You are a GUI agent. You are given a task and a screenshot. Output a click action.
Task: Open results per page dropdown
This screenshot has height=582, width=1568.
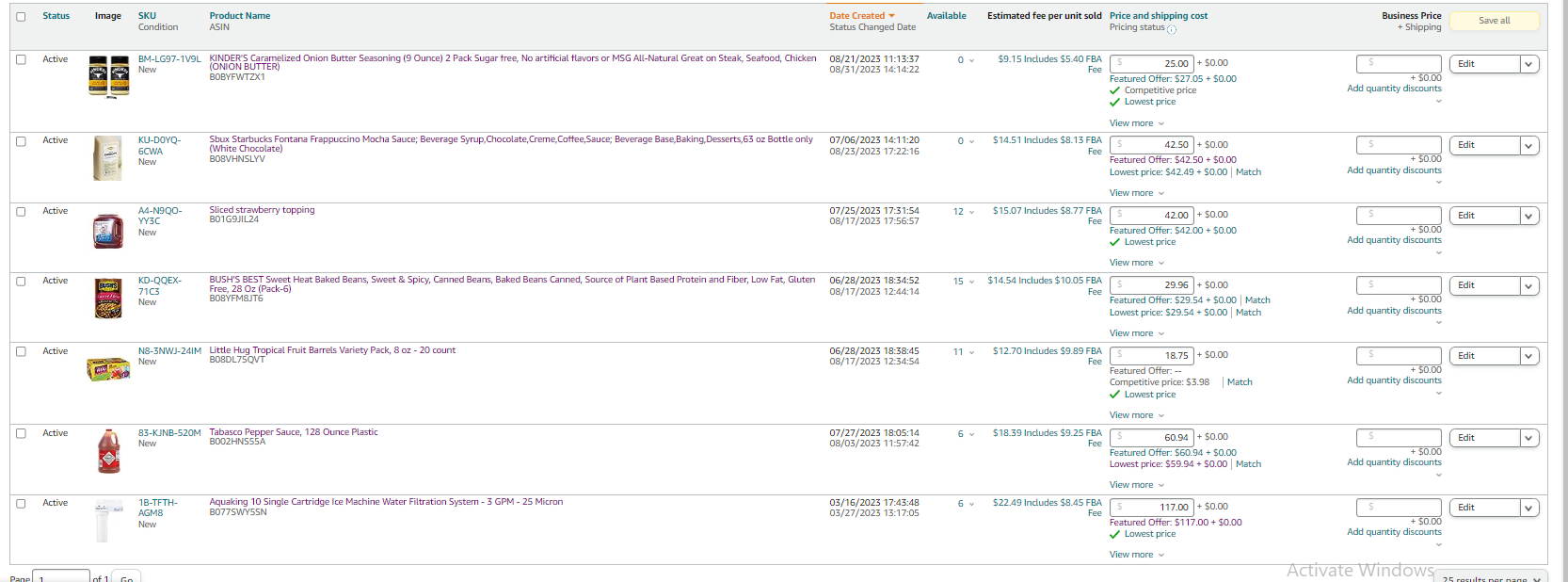click(x=1492, y=577)
